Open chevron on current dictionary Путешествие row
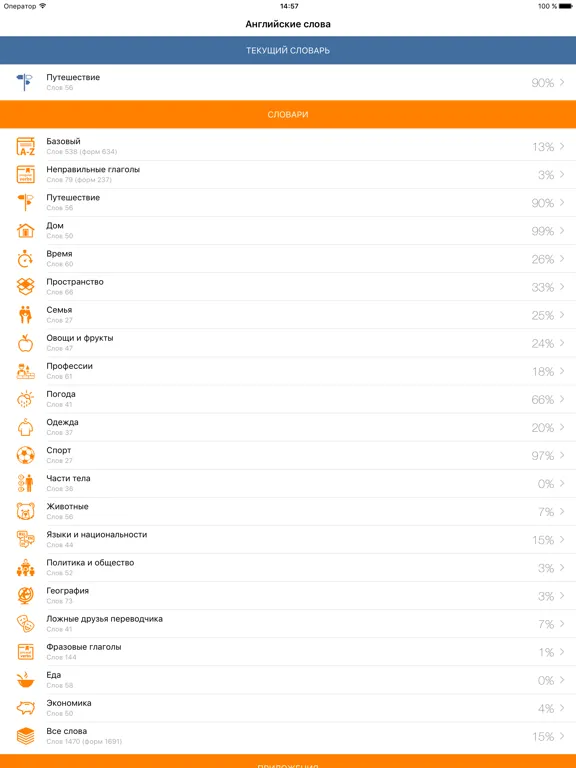The width and height of the screenshot is (576, 768). (562, 82)
